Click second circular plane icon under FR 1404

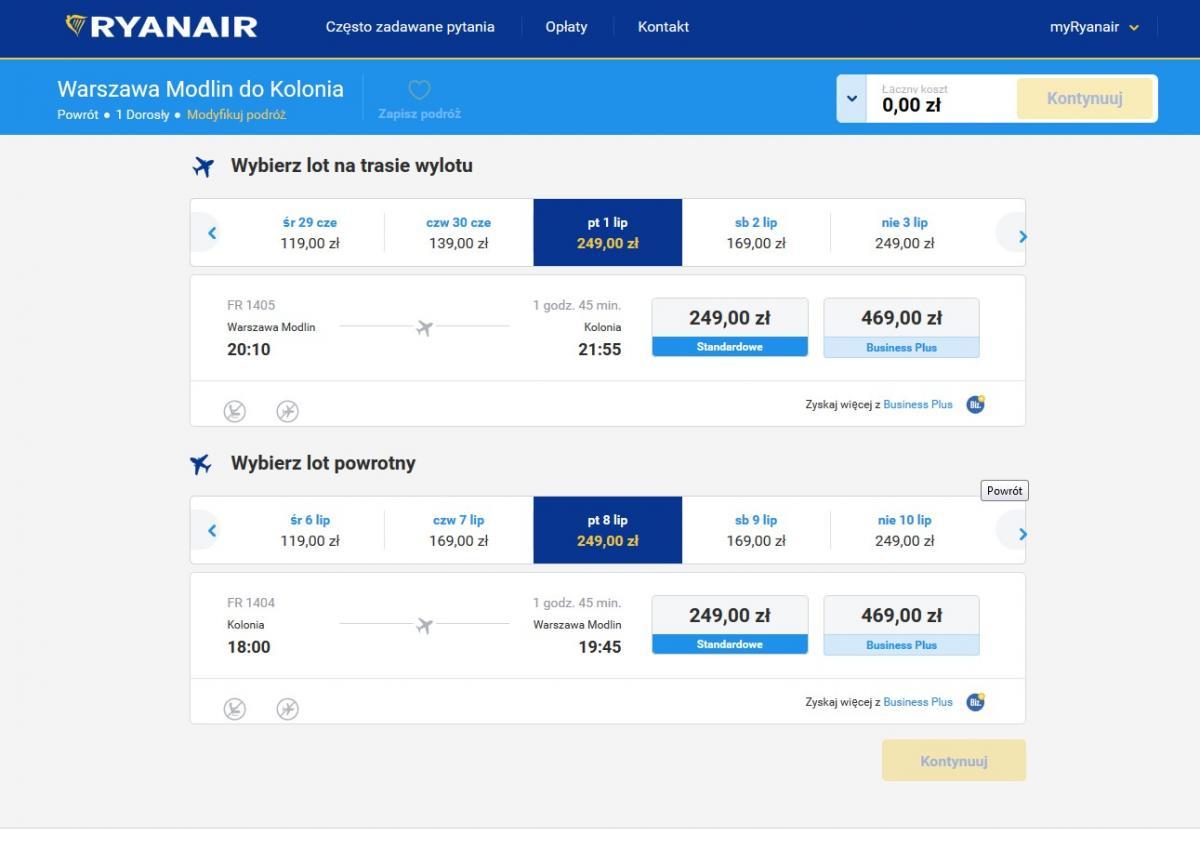[287, 709]
